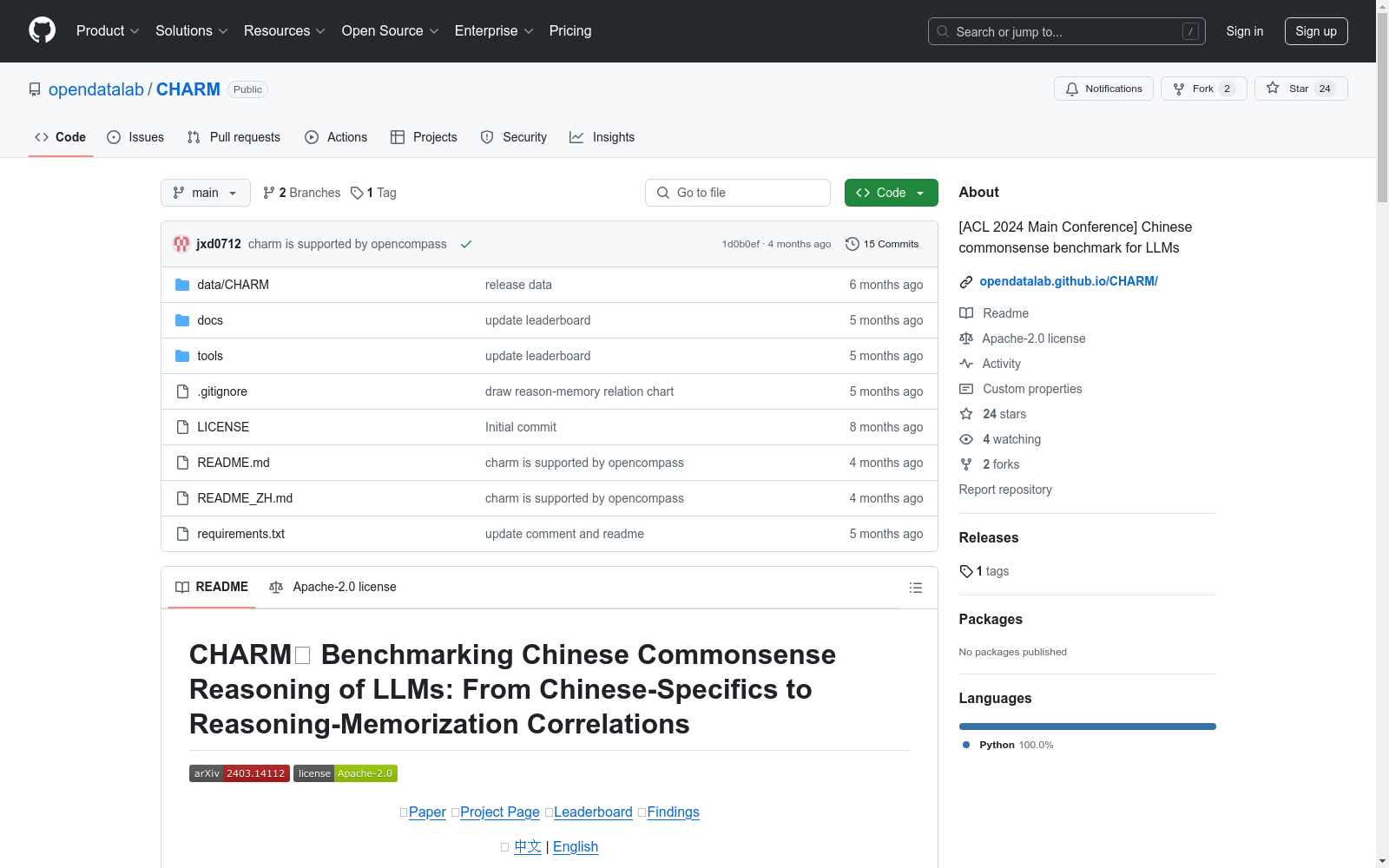1389x868 pixels.
Task: Click the docs folder icon
Action: (182, 320)
